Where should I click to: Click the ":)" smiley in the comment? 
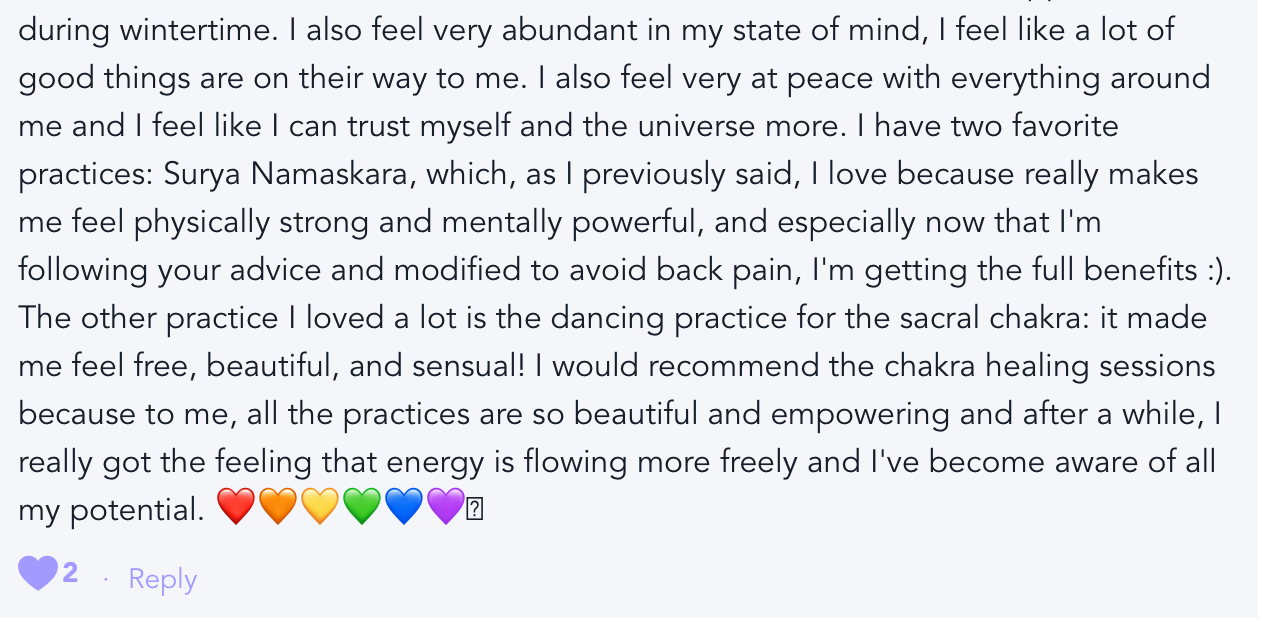pyautogui.click(x=1212, y=270)
